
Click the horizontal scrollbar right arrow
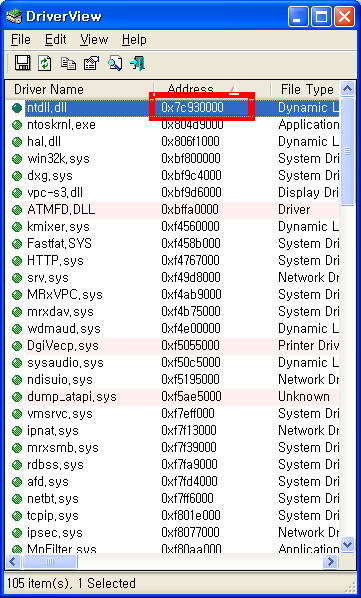[331, 561]
